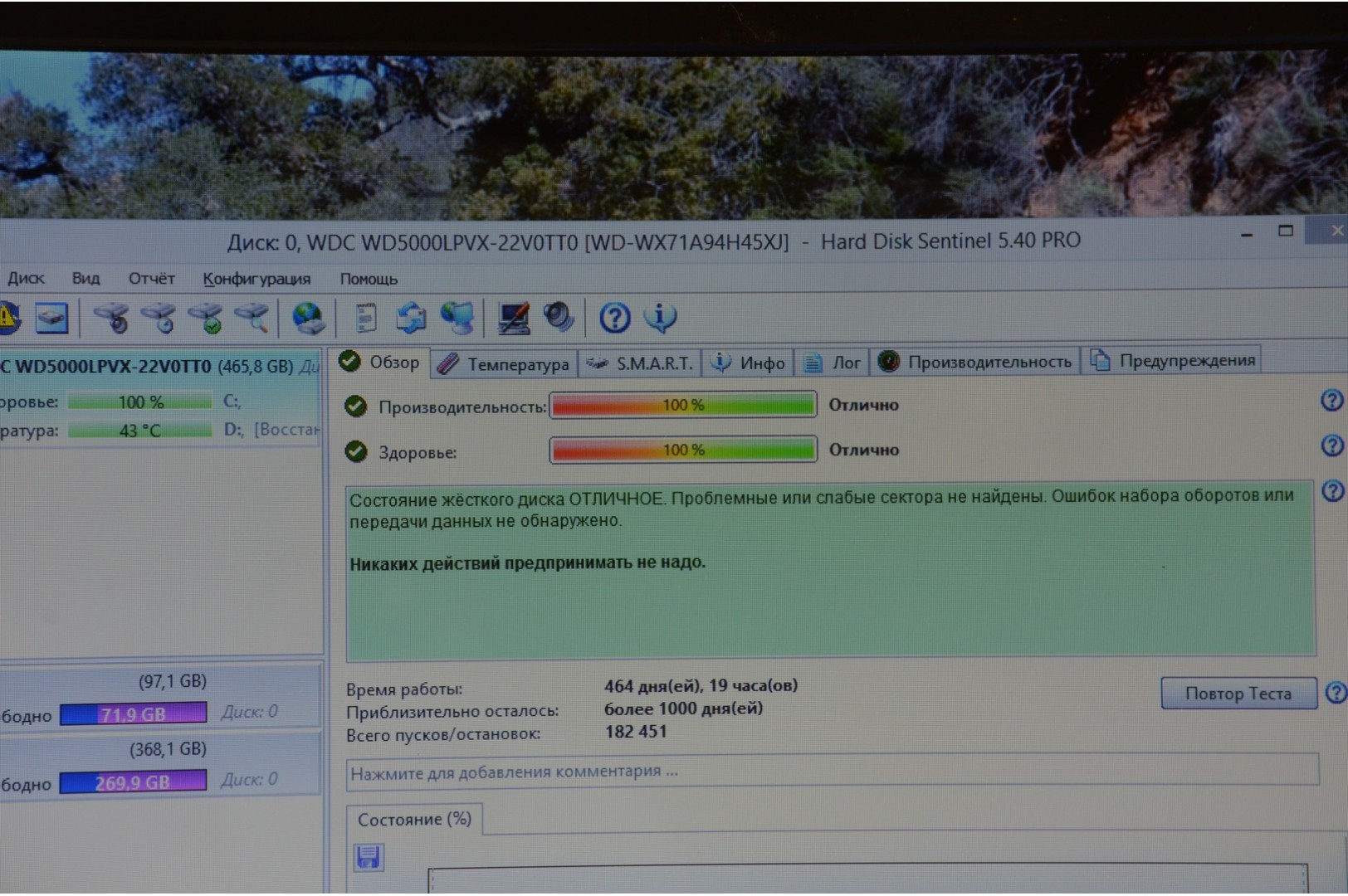
Task: Open the configuration laptop-with-screwdriver icon
Action: click(x=514, y=318)
